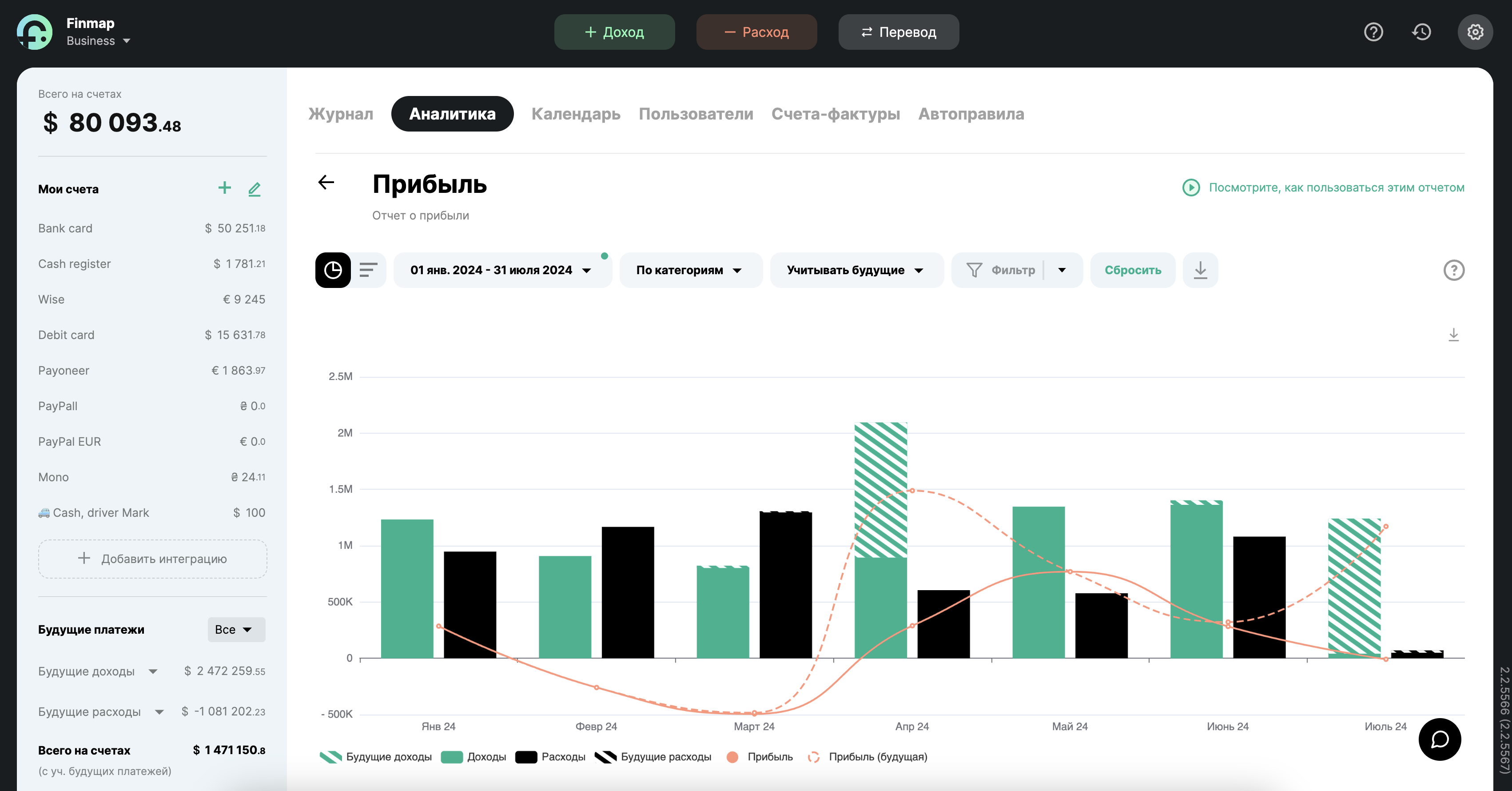Expand Учитывать будущие dropdown
1512x791 pixels.
855,270
